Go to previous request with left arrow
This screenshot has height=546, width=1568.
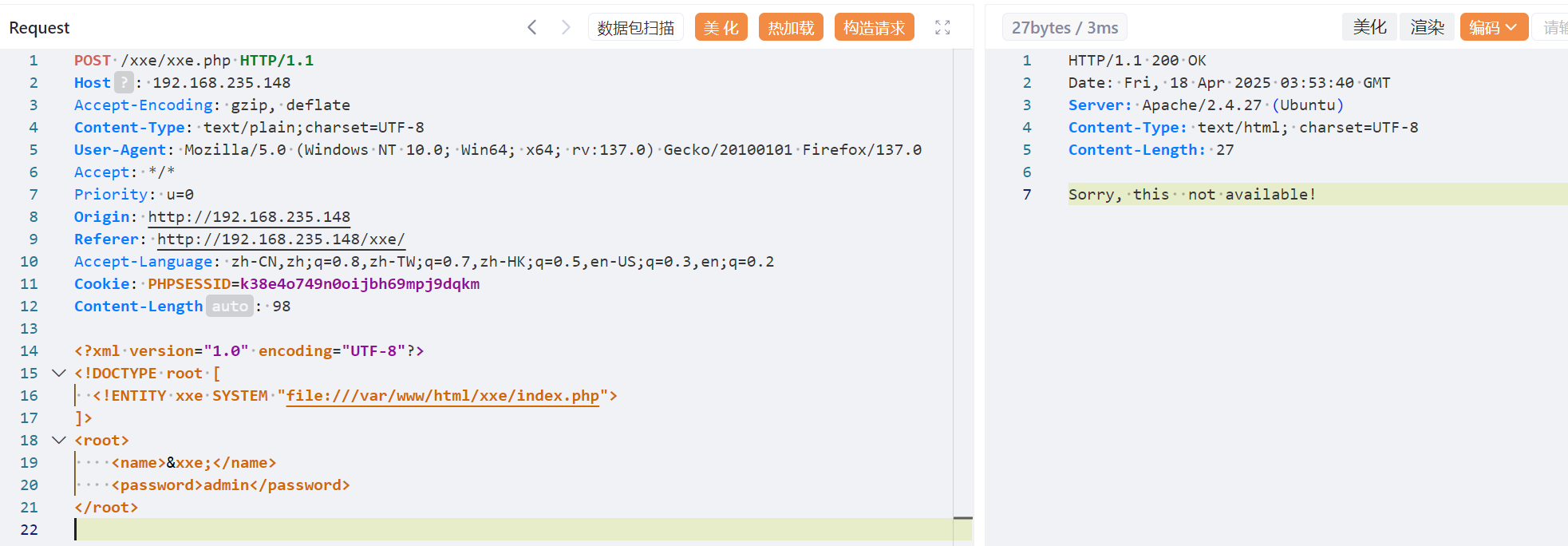(532, 27)
